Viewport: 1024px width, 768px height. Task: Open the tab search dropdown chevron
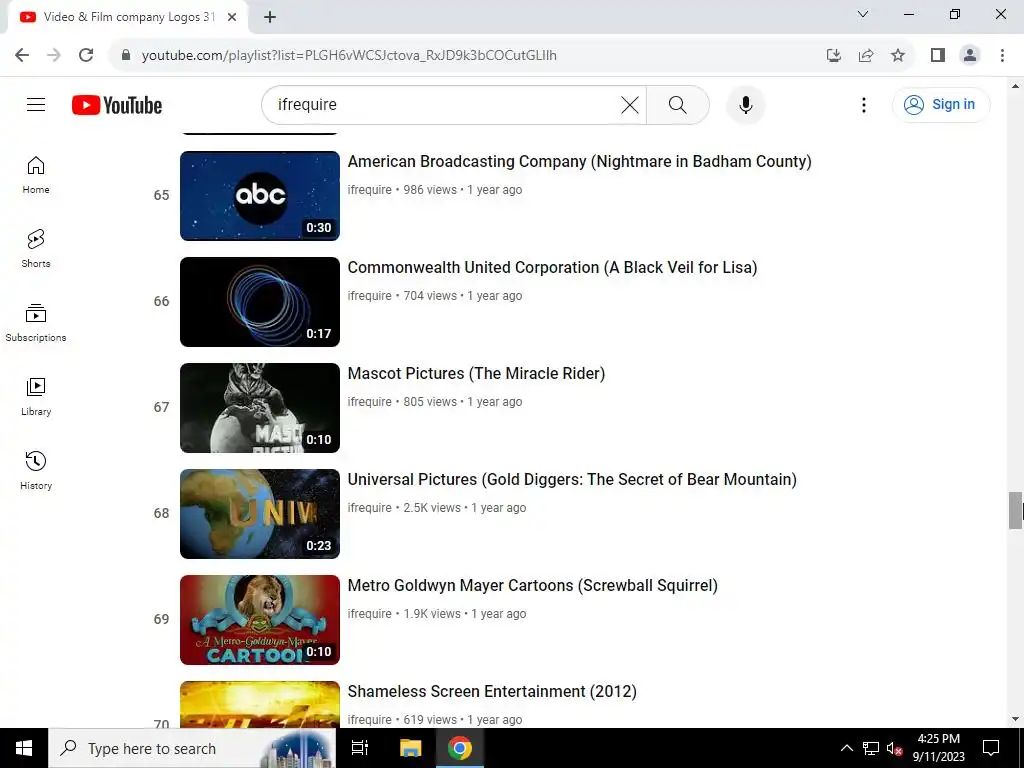click(863, 14)
